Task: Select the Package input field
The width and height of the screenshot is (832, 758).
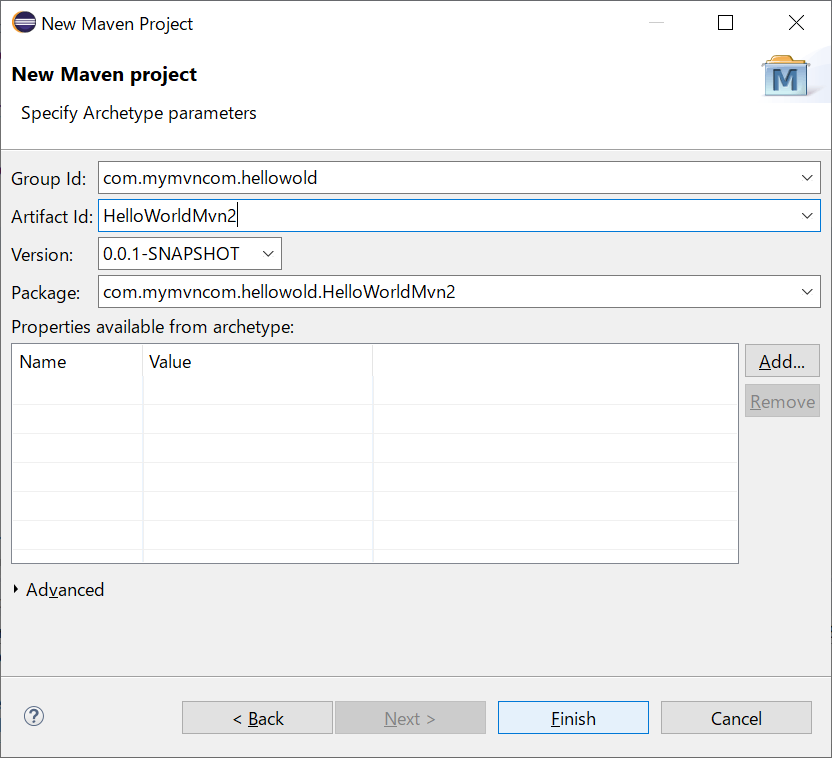Action: [400, 292]
